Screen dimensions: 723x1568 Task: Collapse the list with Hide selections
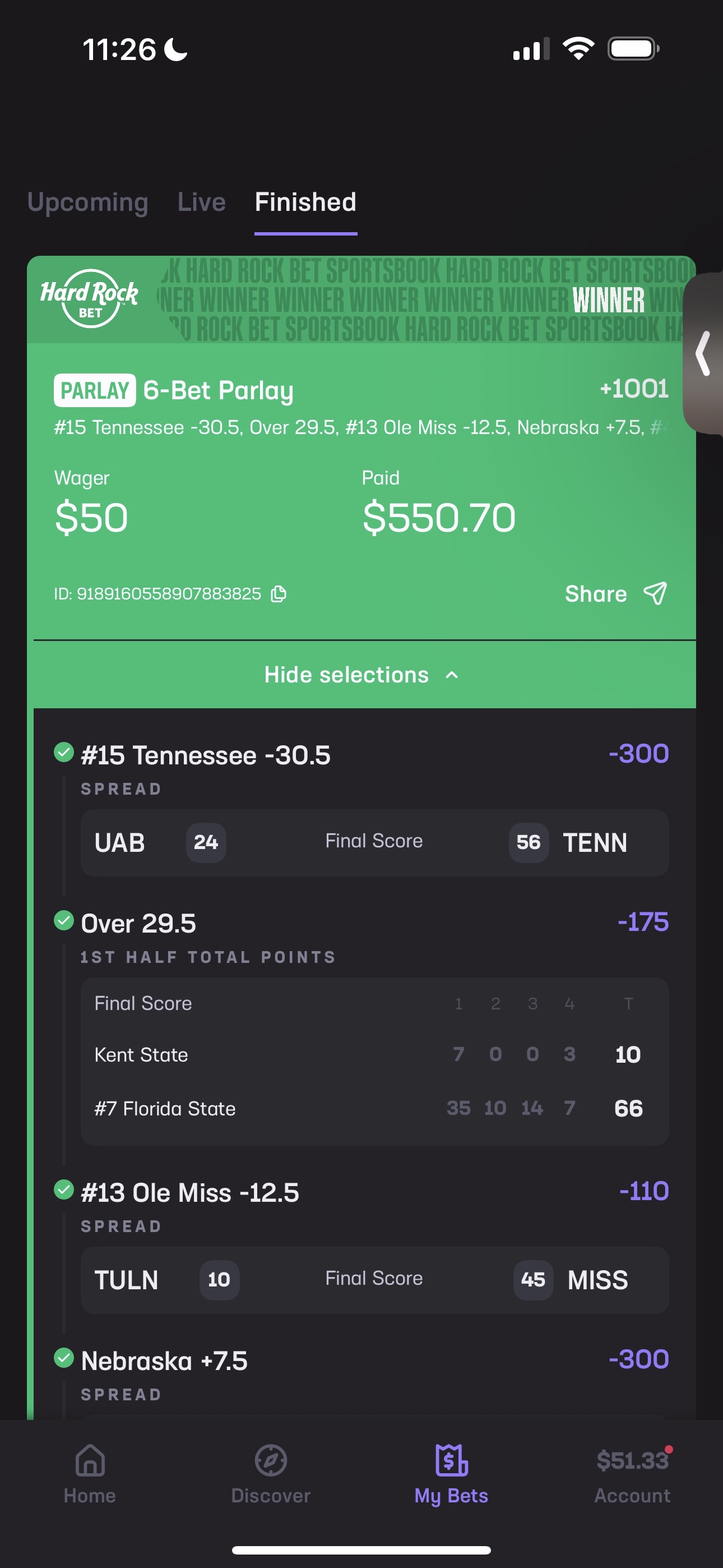tap(346, 675)
